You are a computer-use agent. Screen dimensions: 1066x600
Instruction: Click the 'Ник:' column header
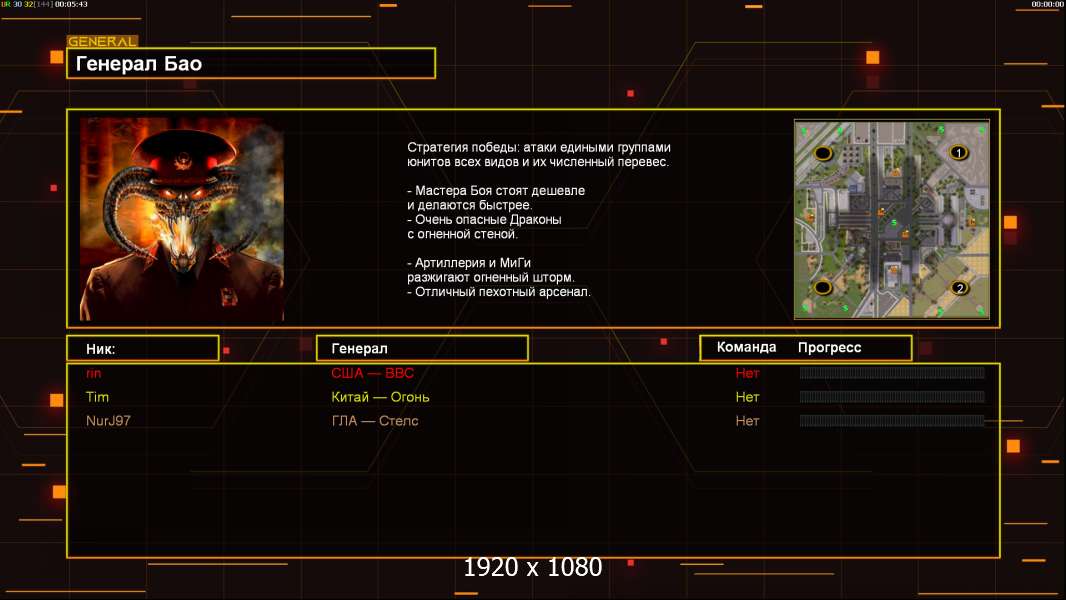coord(143,349)
